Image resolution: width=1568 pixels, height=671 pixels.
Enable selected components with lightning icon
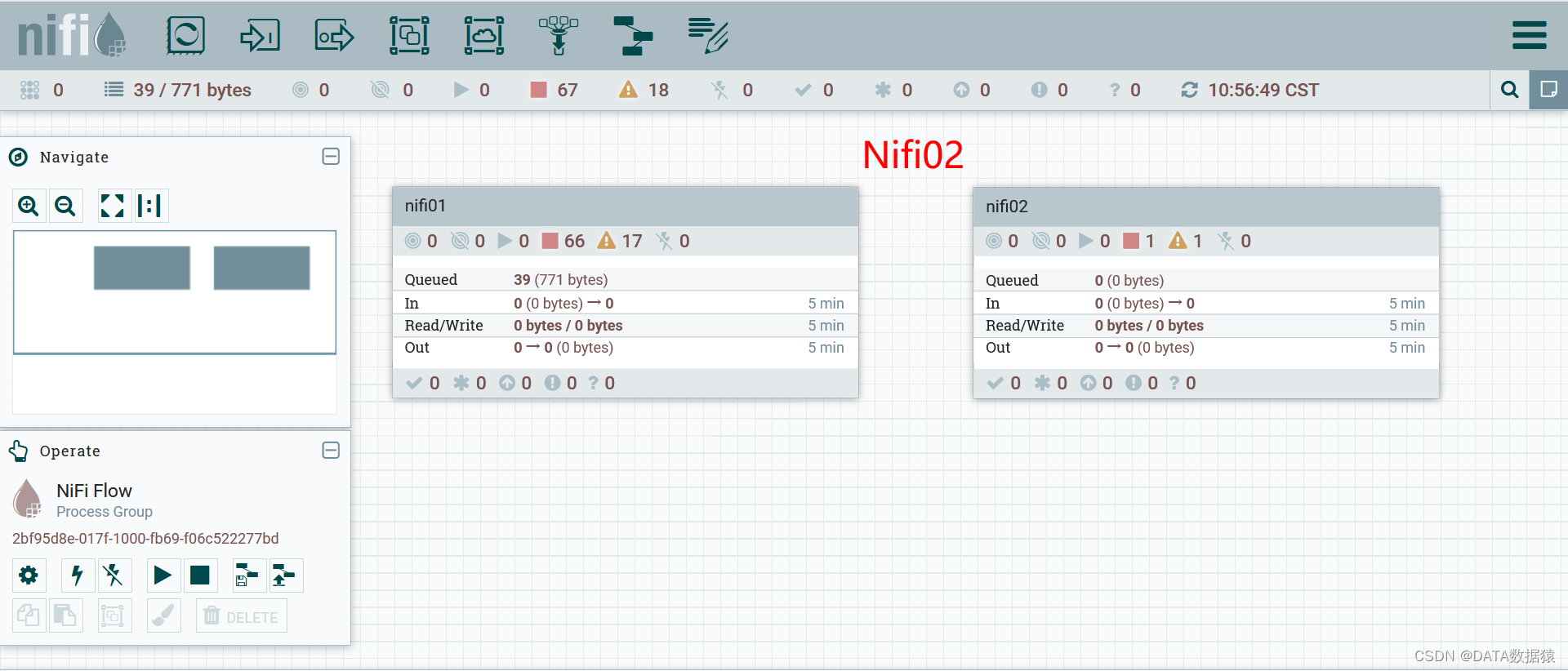click(78, 575)
